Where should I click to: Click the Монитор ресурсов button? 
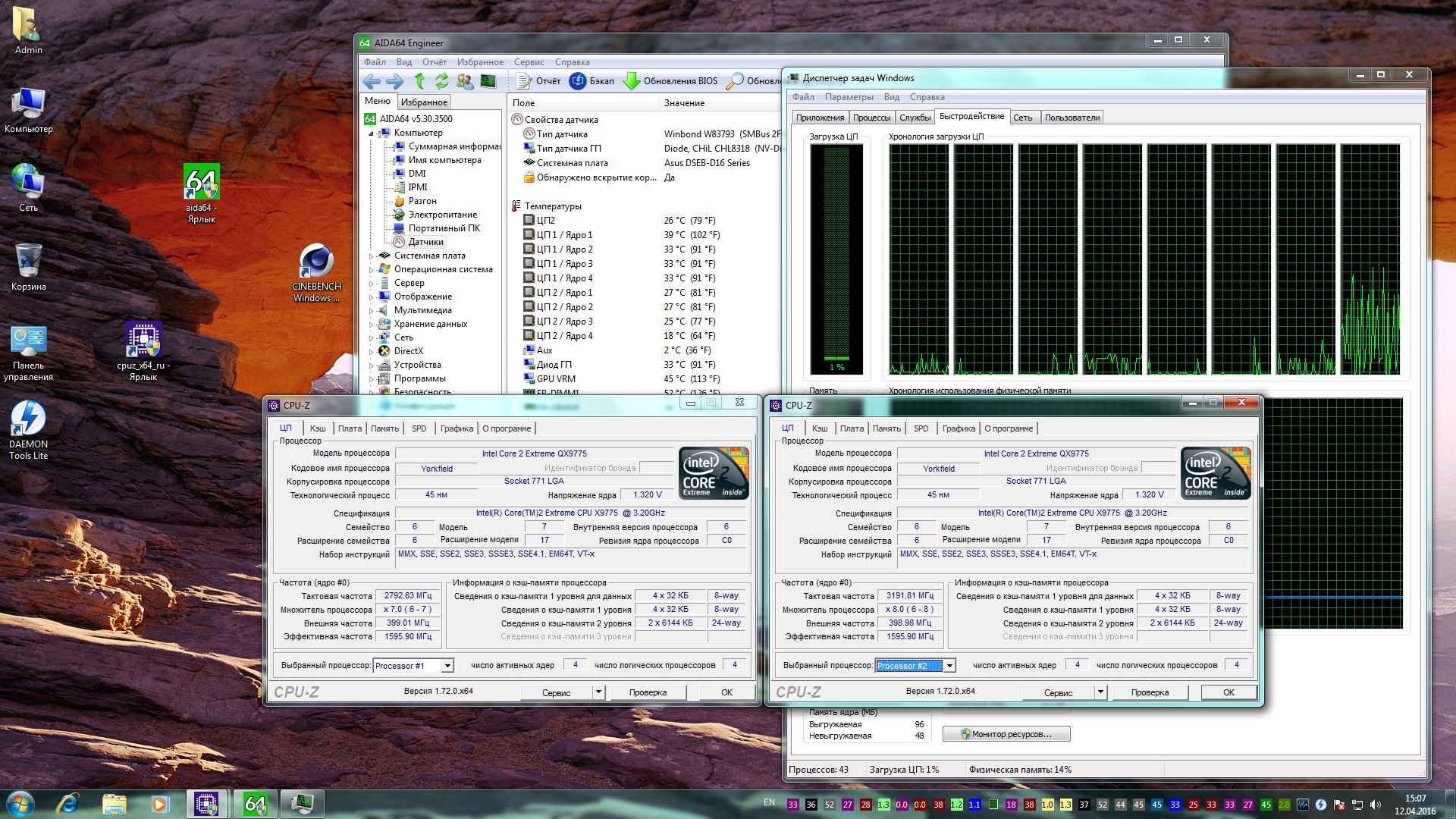(1006, 734)
